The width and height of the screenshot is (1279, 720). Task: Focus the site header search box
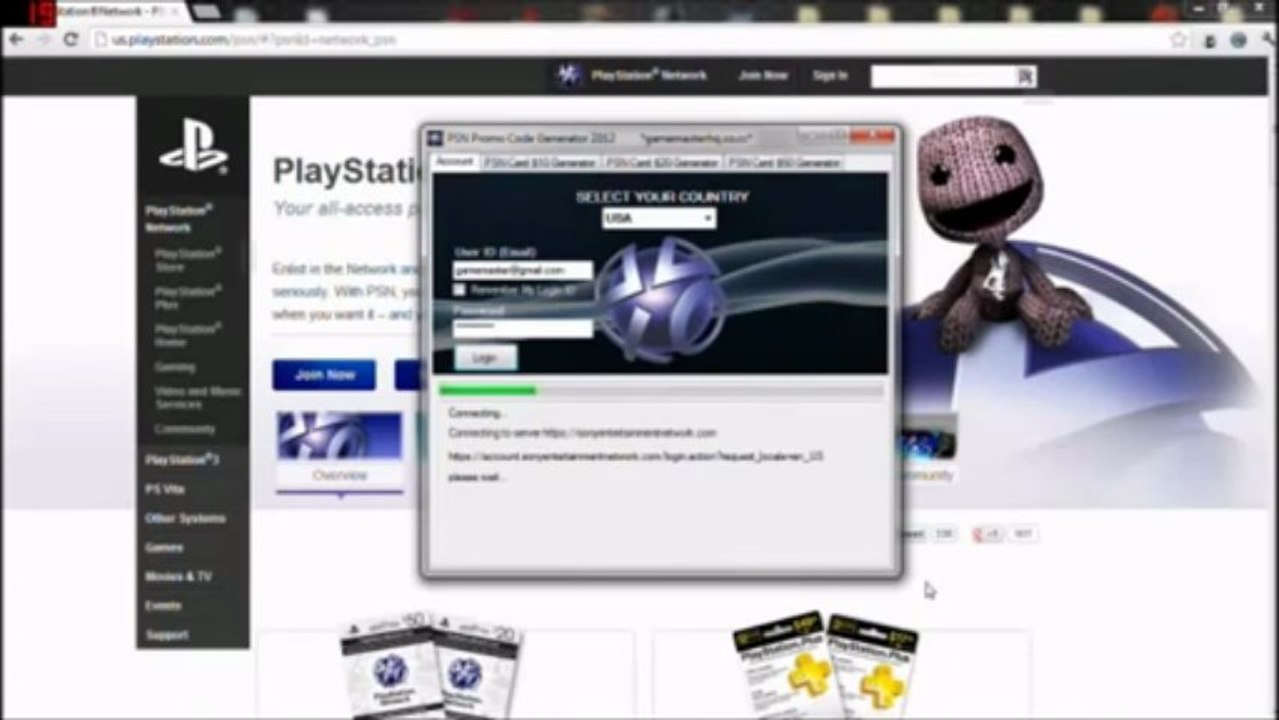coord(944,76)
